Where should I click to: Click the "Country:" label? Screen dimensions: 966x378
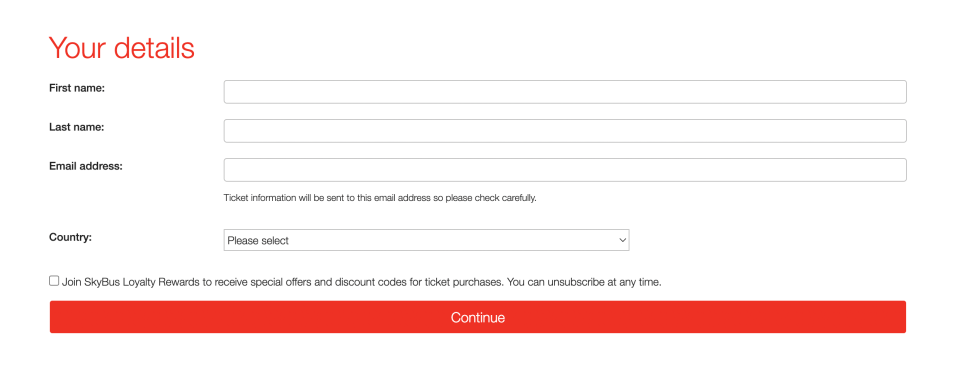[70, 237]
